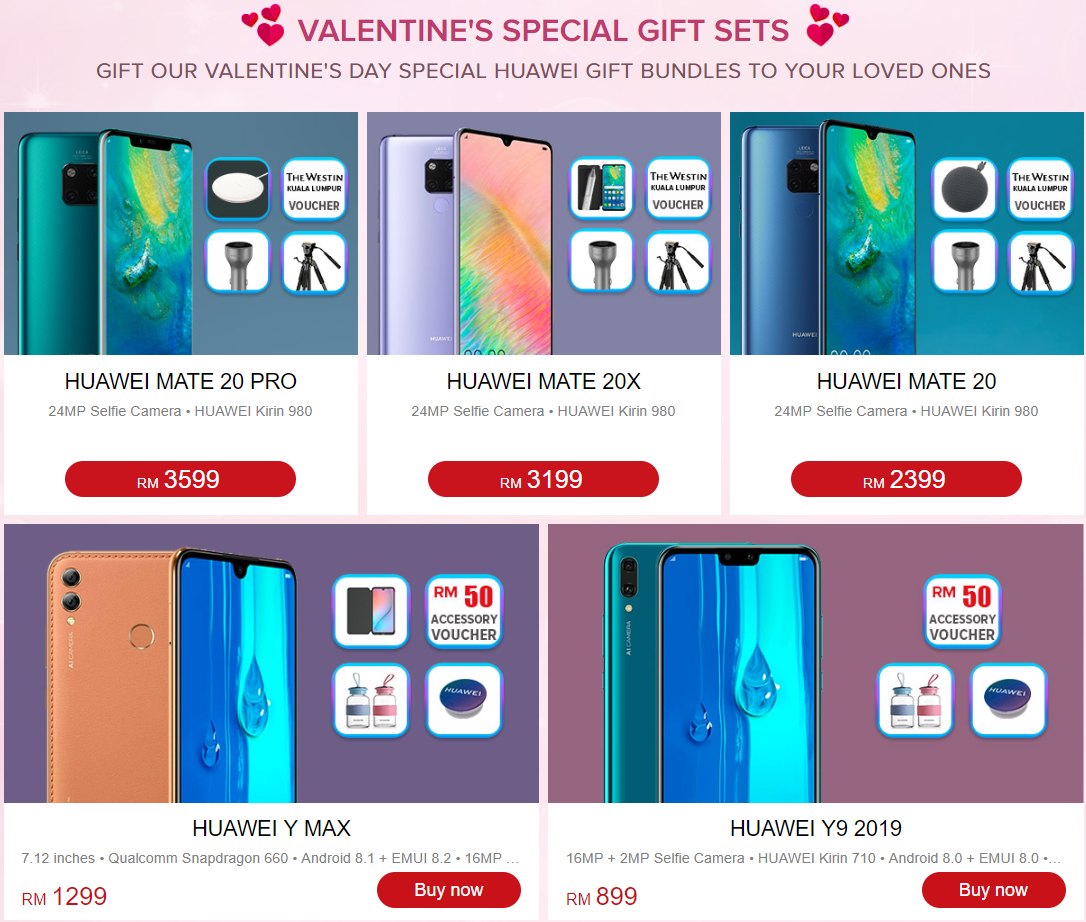Select the tripod icon on Mate 20 Pro
The width and height of the screenshot is (1086, 922).
pyautogui.click(x=314, y=263)
